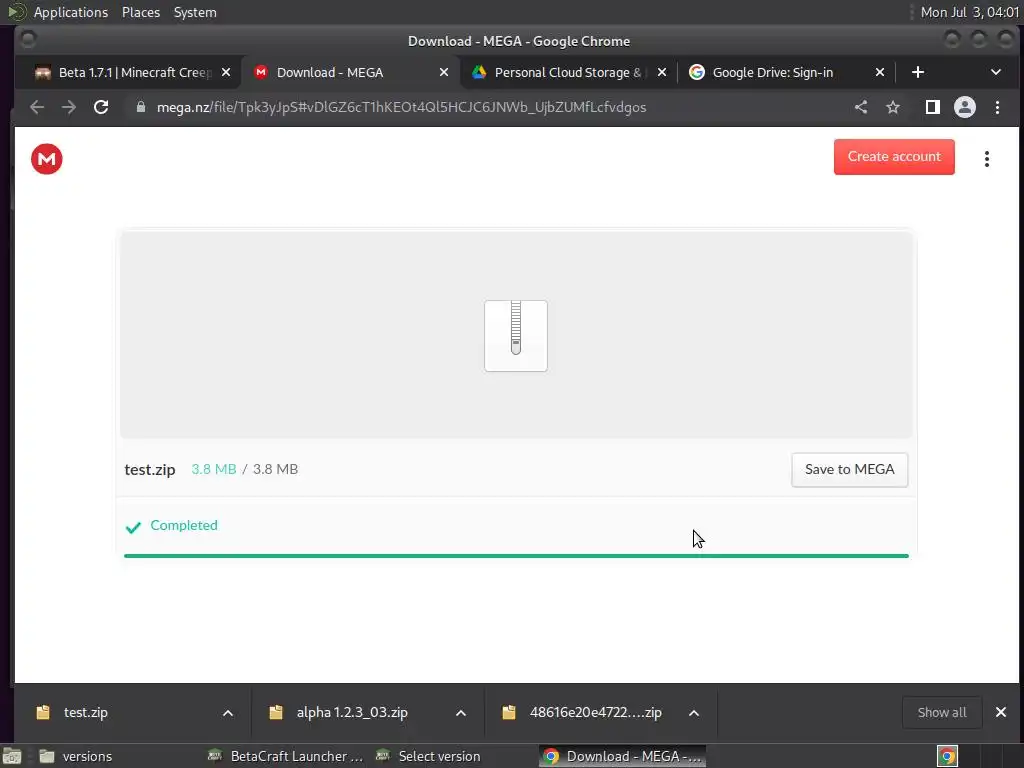Open Chrome profile avatar menu
This screenshot has height=768, width=1024.
coord(965,107)
